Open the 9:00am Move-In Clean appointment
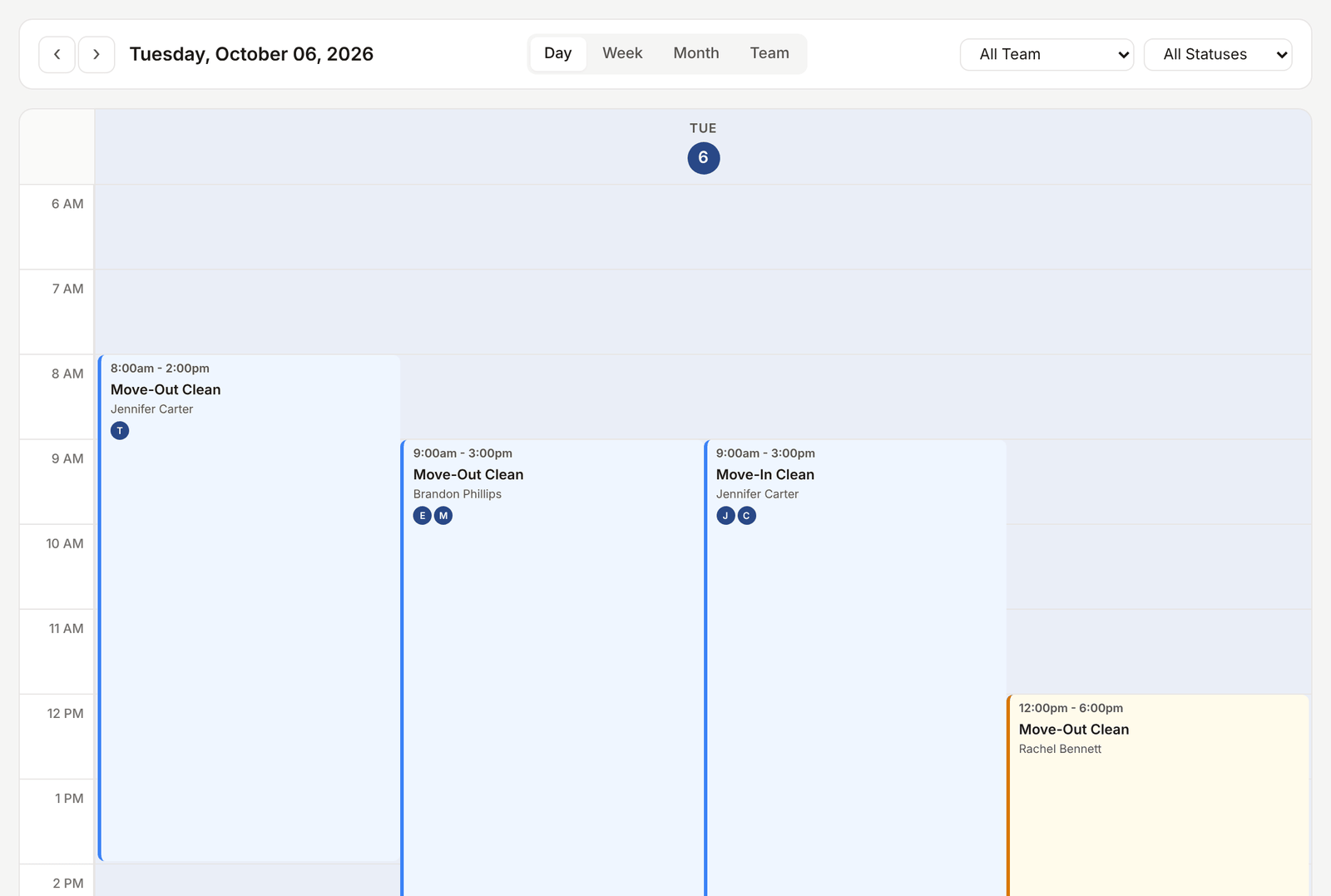 tap(855, 668)
